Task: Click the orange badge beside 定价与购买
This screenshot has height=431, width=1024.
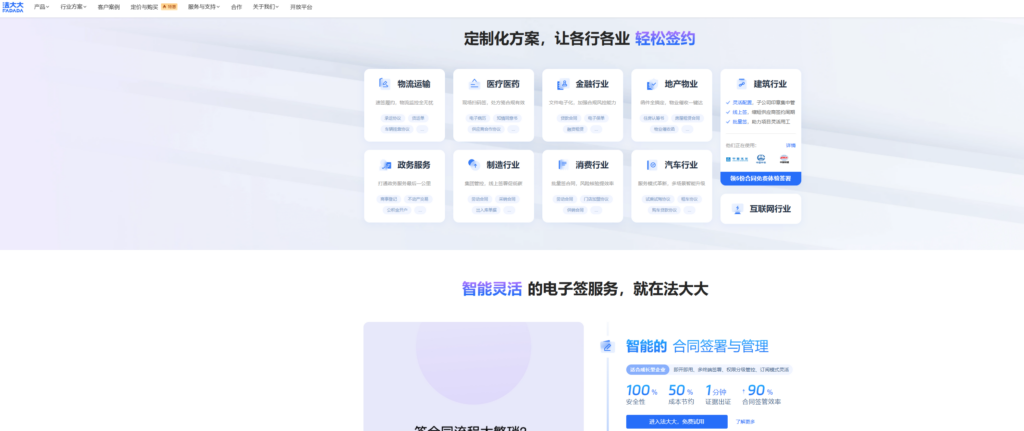Action: tap(169, 7)
